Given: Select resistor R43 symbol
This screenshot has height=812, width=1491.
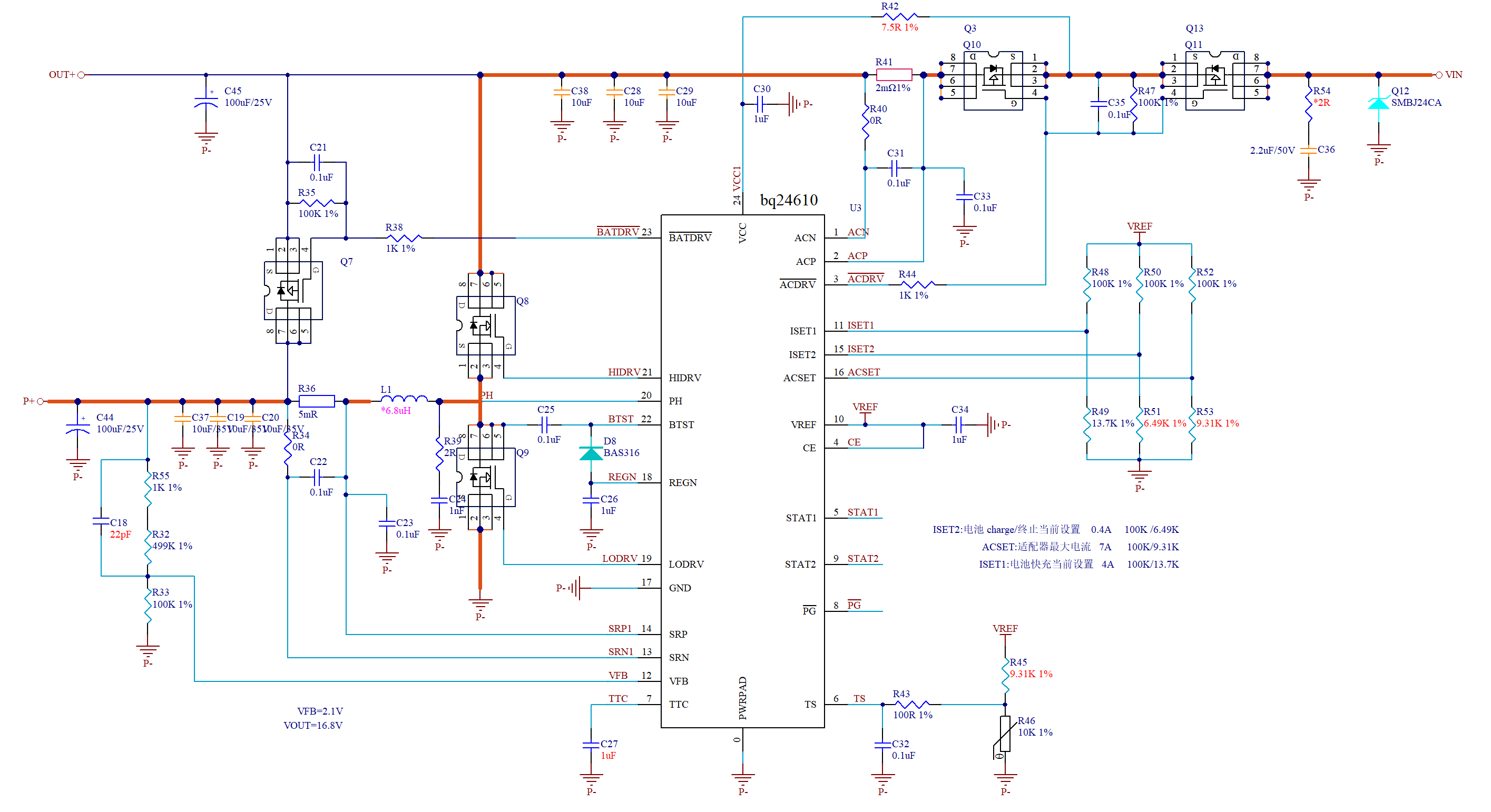Looking at the screenshot, I should click(x=911, y=705).
